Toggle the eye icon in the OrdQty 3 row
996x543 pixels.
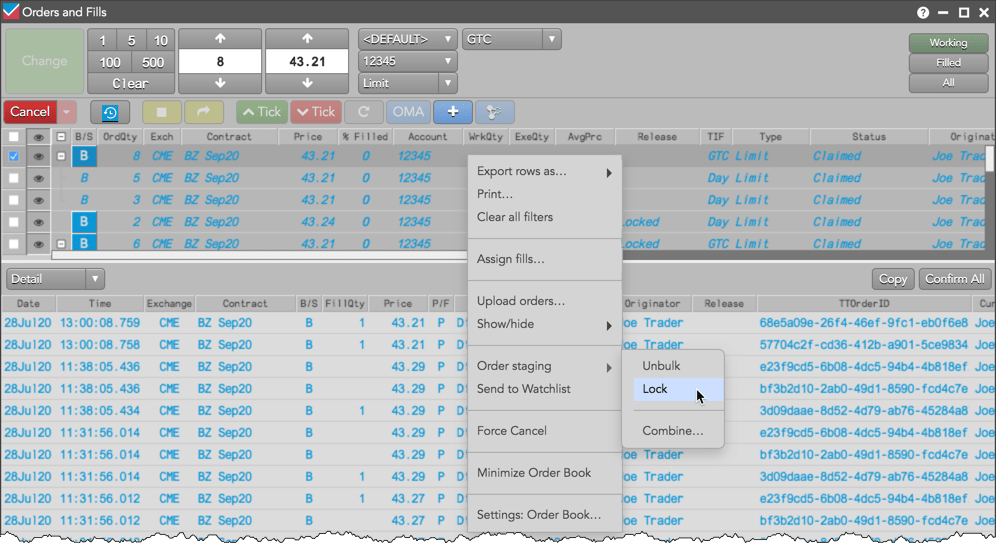[x=38, y=200]
